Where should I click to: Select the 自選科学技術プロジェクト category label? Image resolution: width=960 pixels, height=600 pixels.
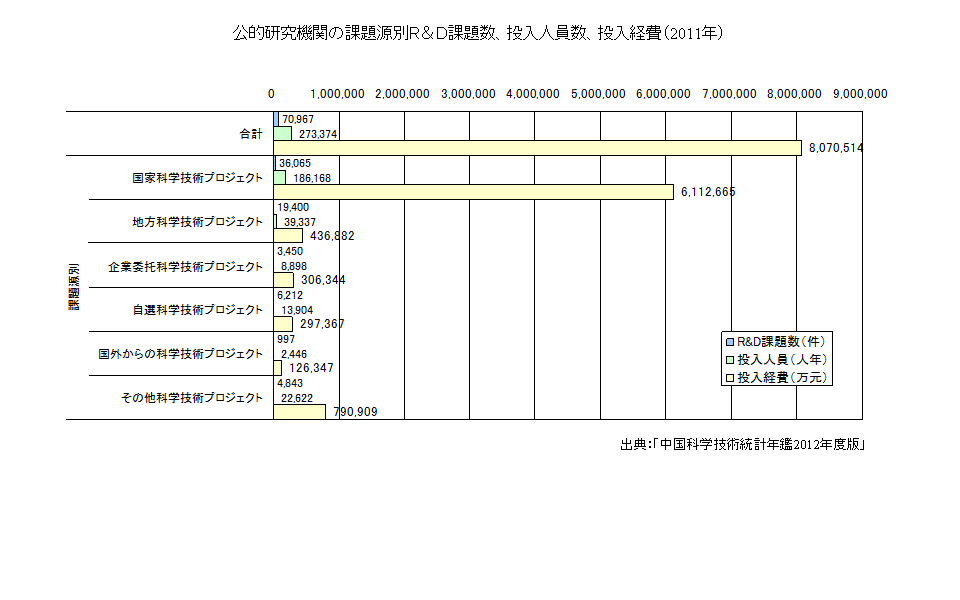pos(197,310)
